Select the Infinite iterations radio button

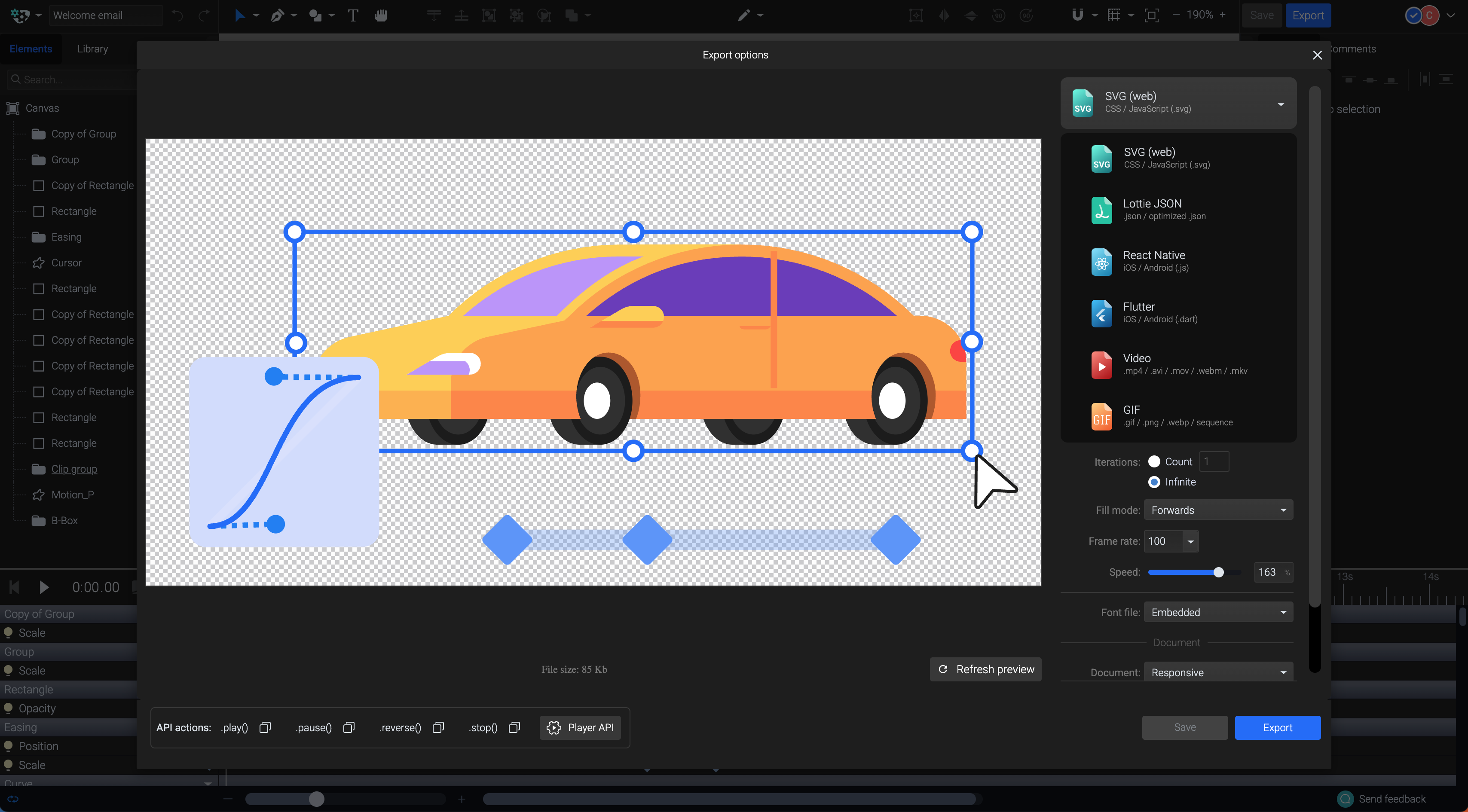point(1154,482)
